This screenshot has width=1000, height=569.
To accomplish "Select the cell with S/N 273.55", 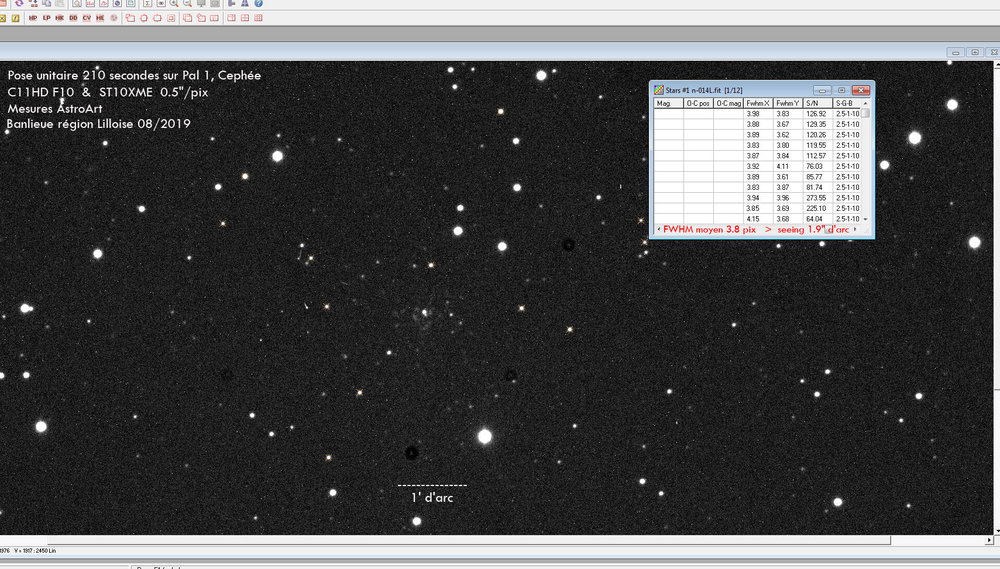I will tap(818, 198).
